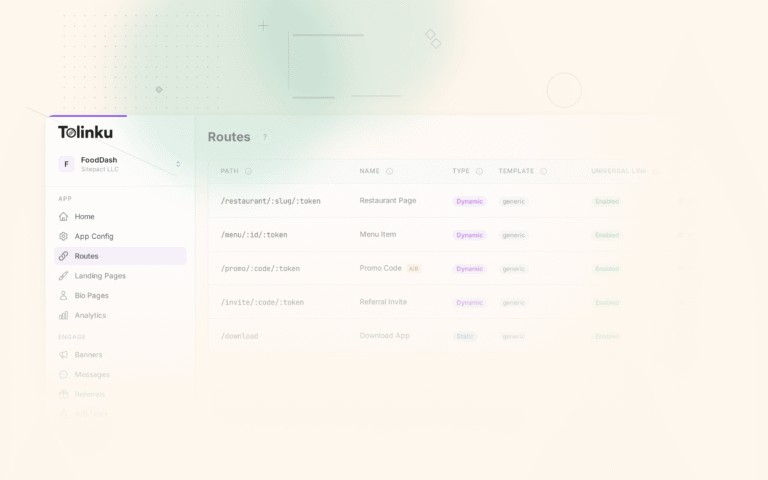This screenshot has height=480, width=768.
Task: Click Static badge in Download App row
Action: pos(464,336)
